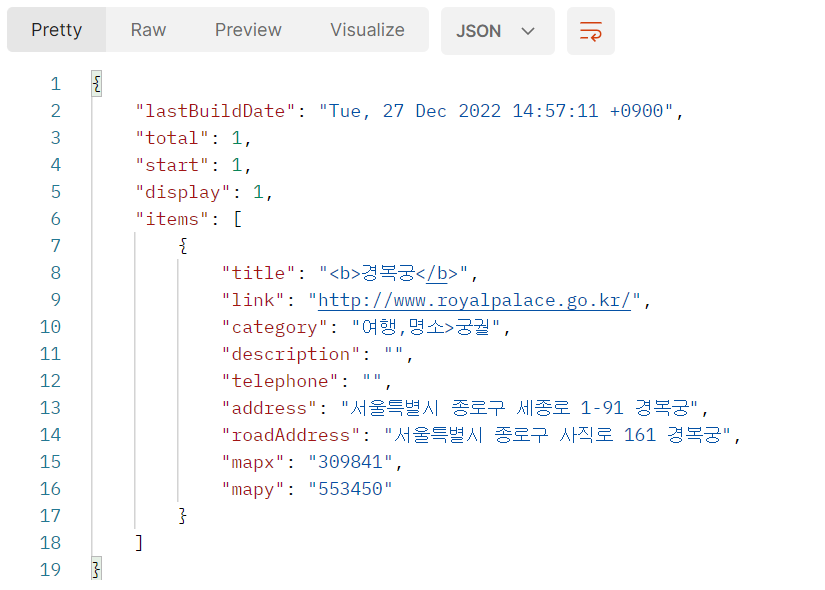The height and width of the screenshot is (590, 825).
Task: Click the address value ending "세종로 1-91 경복궁"
Action: point(519,408)
